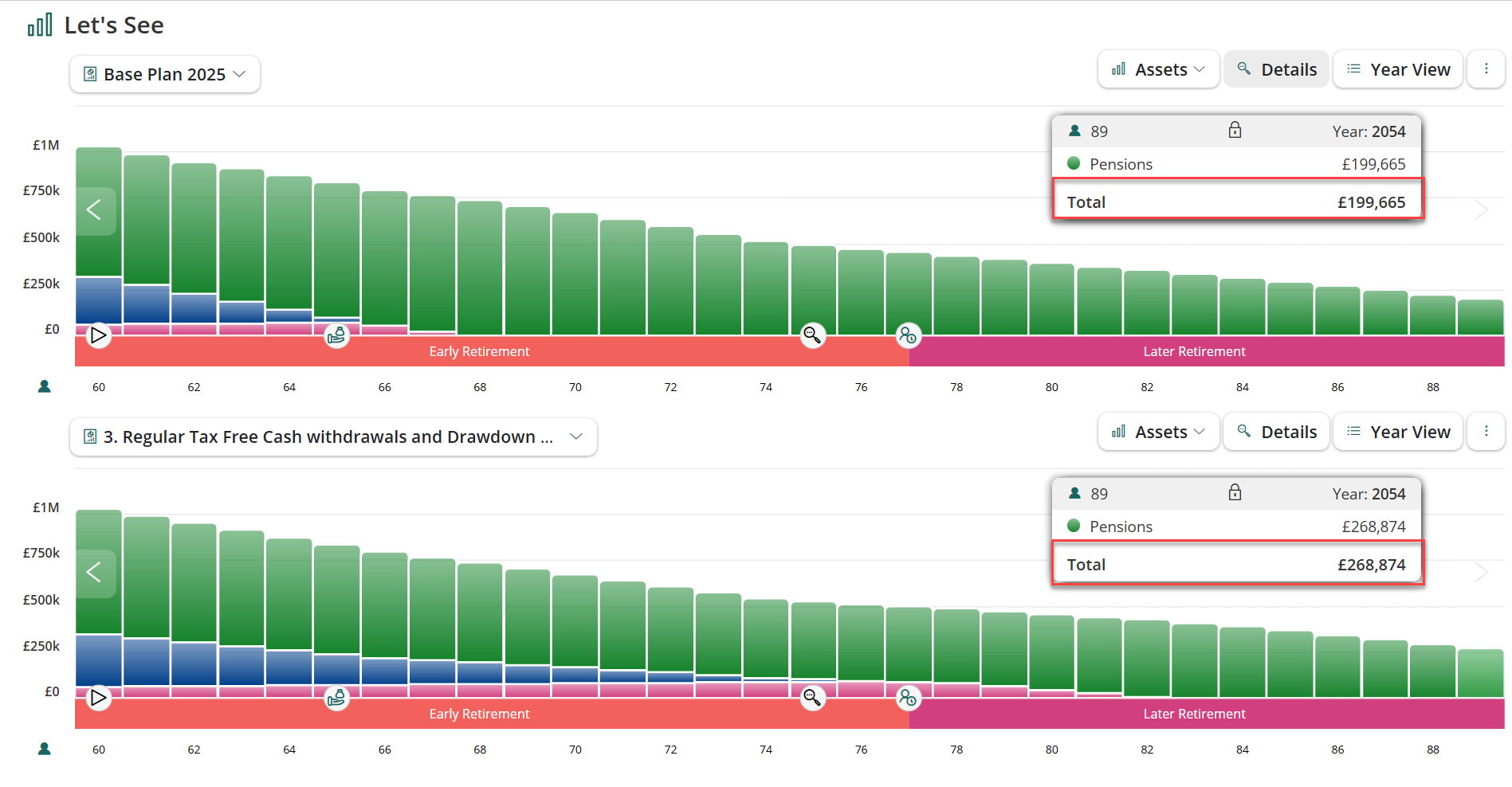
Task: Click the magnifier event marker on top timeline
Action: click(x=812, y=335)
